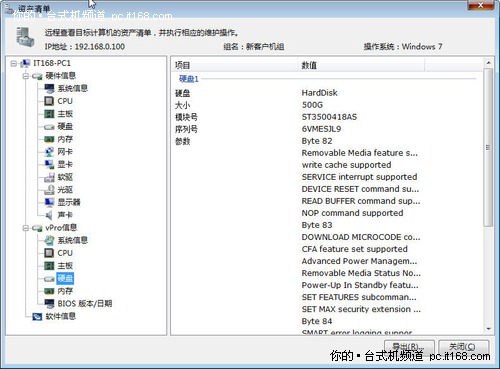500x369 pixels.
Task: Open CPU label under 硬件信息
Action: 65,101
